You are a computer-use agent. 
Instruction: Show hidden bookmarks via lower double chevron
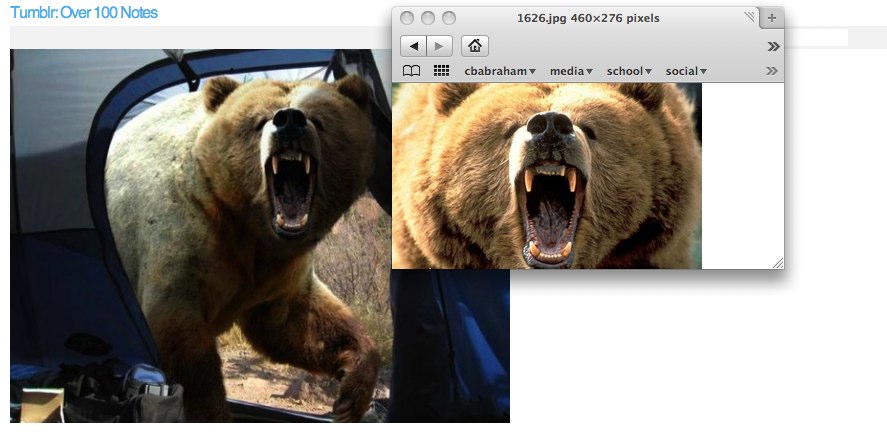[x=772, y=71]
